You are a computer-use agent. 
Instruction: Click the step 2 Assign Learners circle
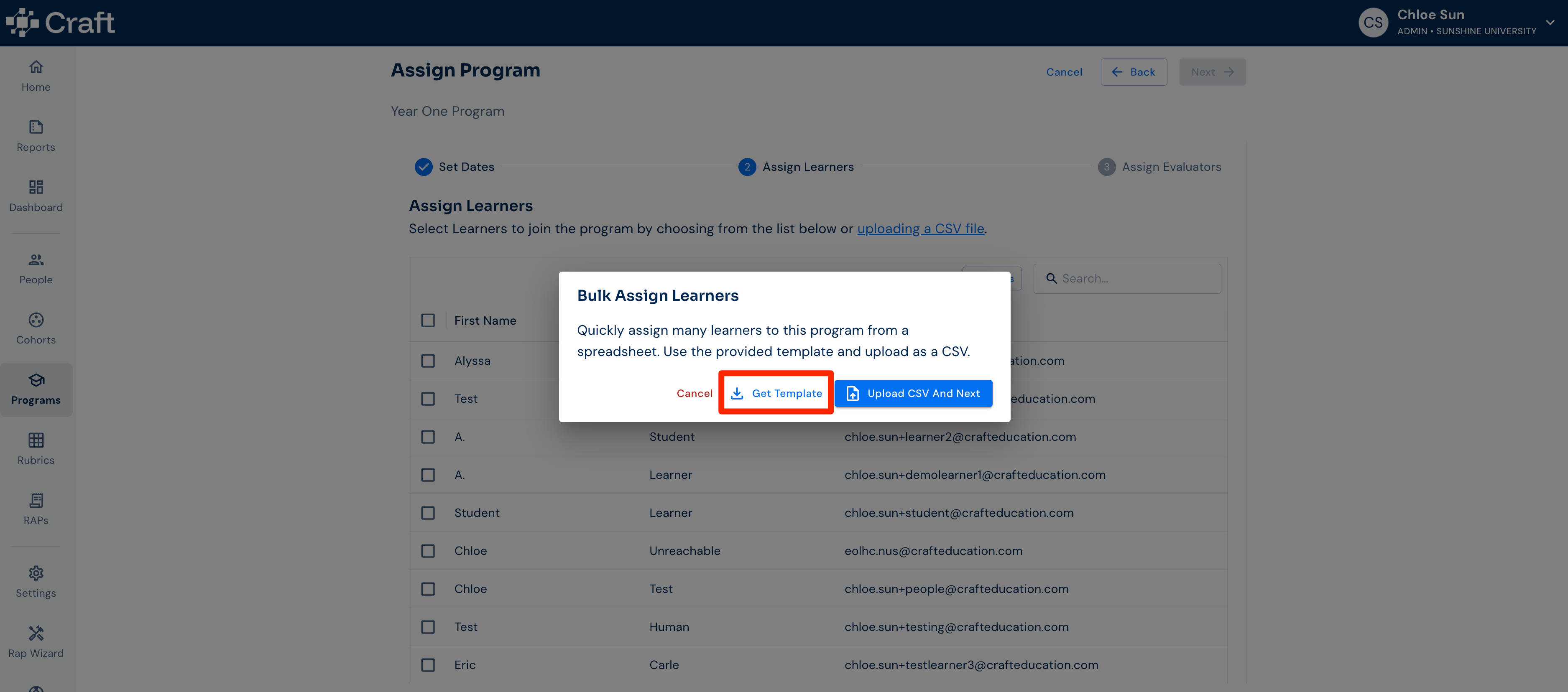pyautogui.click(x=748, y=167)
